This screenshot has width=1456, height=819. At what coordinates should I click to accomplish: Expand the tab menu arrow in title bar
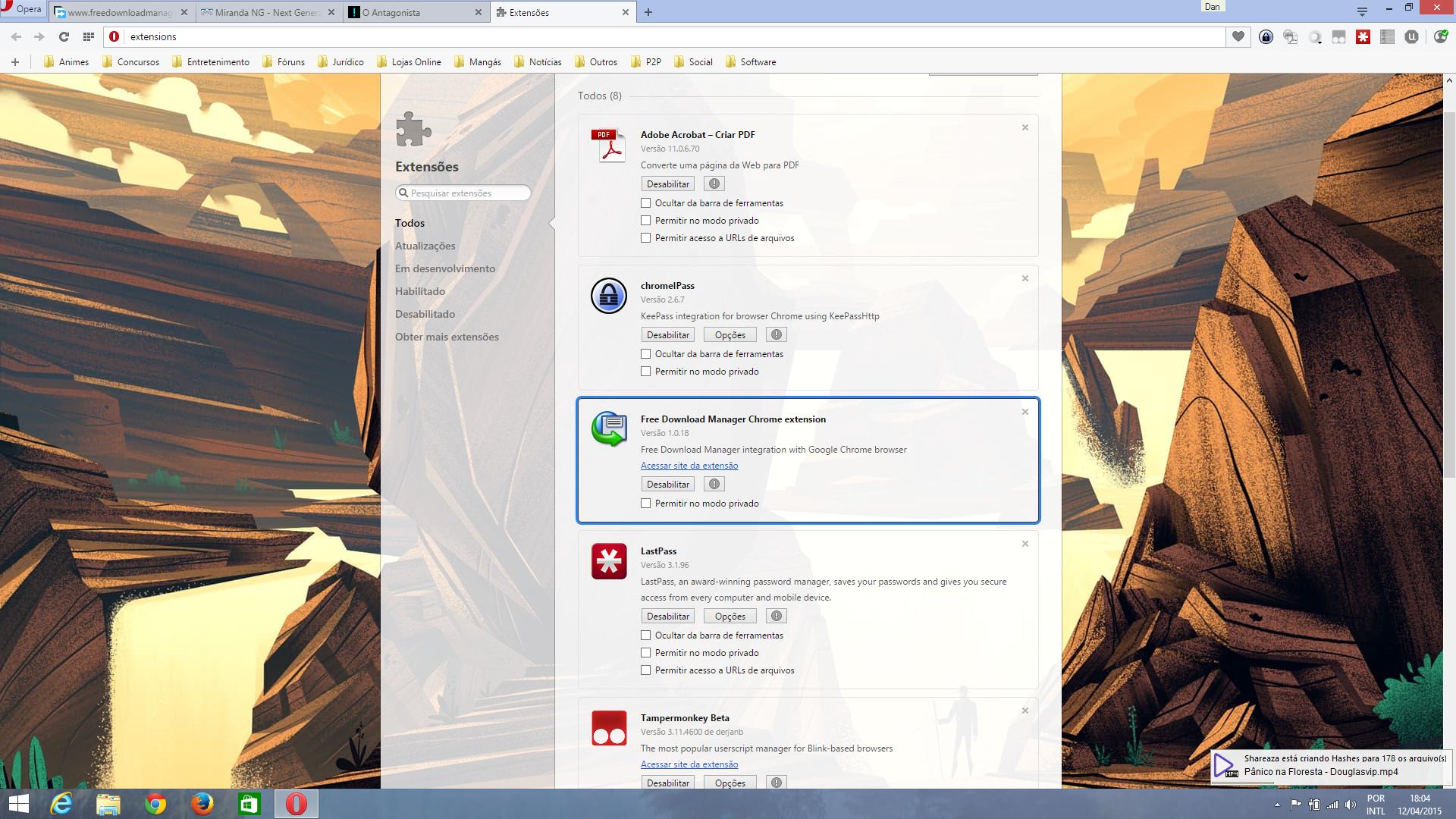tap(1362, 11)
